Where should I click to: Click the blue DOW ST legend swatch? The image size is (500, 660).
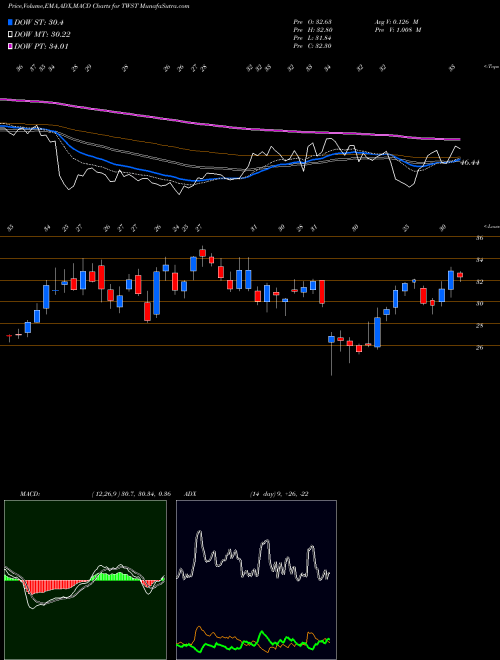point(10,22)
